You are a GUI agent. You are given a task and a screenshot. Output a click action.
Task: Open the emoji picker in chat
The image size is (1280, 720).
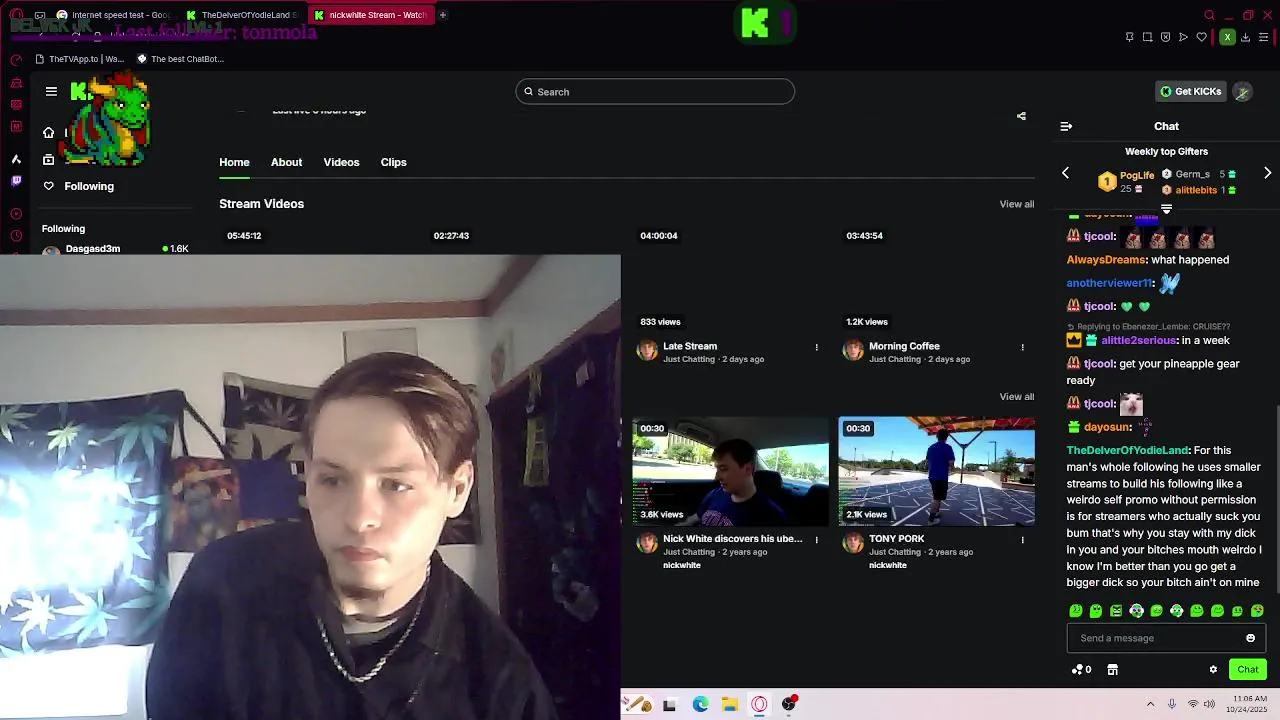(x=1250, y=638)
